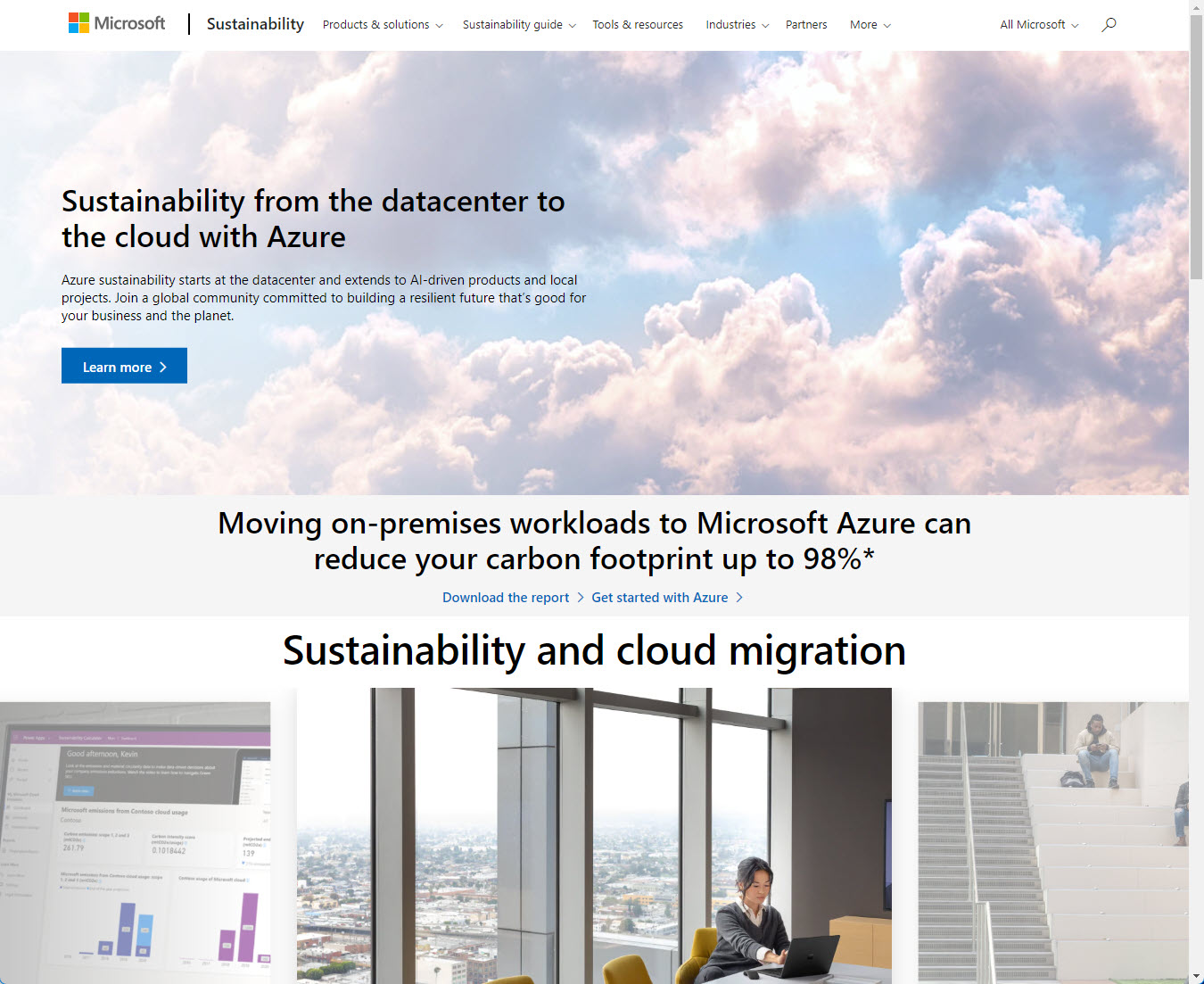The image size is (1204, 984).
Task: Click Download the report link
Action: click(x=506, y=598)
